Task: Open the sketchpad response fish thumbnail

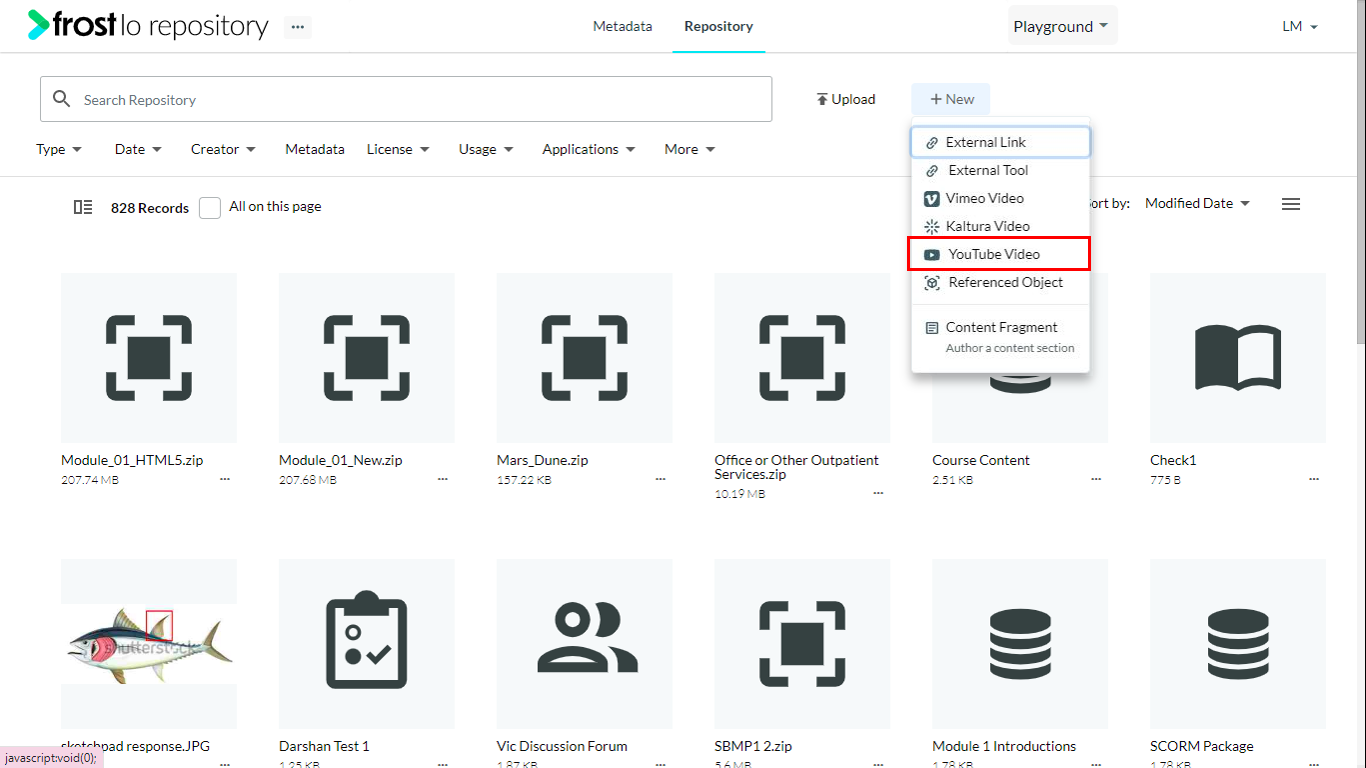Action: [149, 644]
